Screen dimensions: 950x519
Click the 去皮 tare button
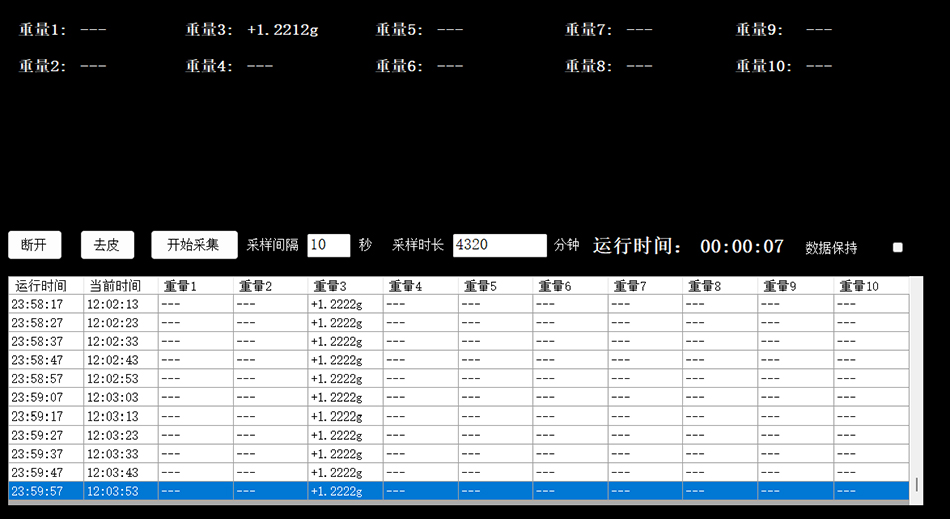click(107, 245)
